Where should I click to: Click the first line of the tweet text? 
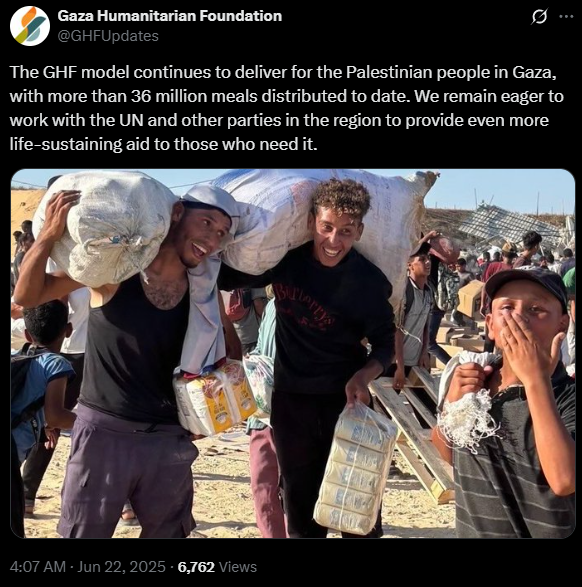point(283,72)
